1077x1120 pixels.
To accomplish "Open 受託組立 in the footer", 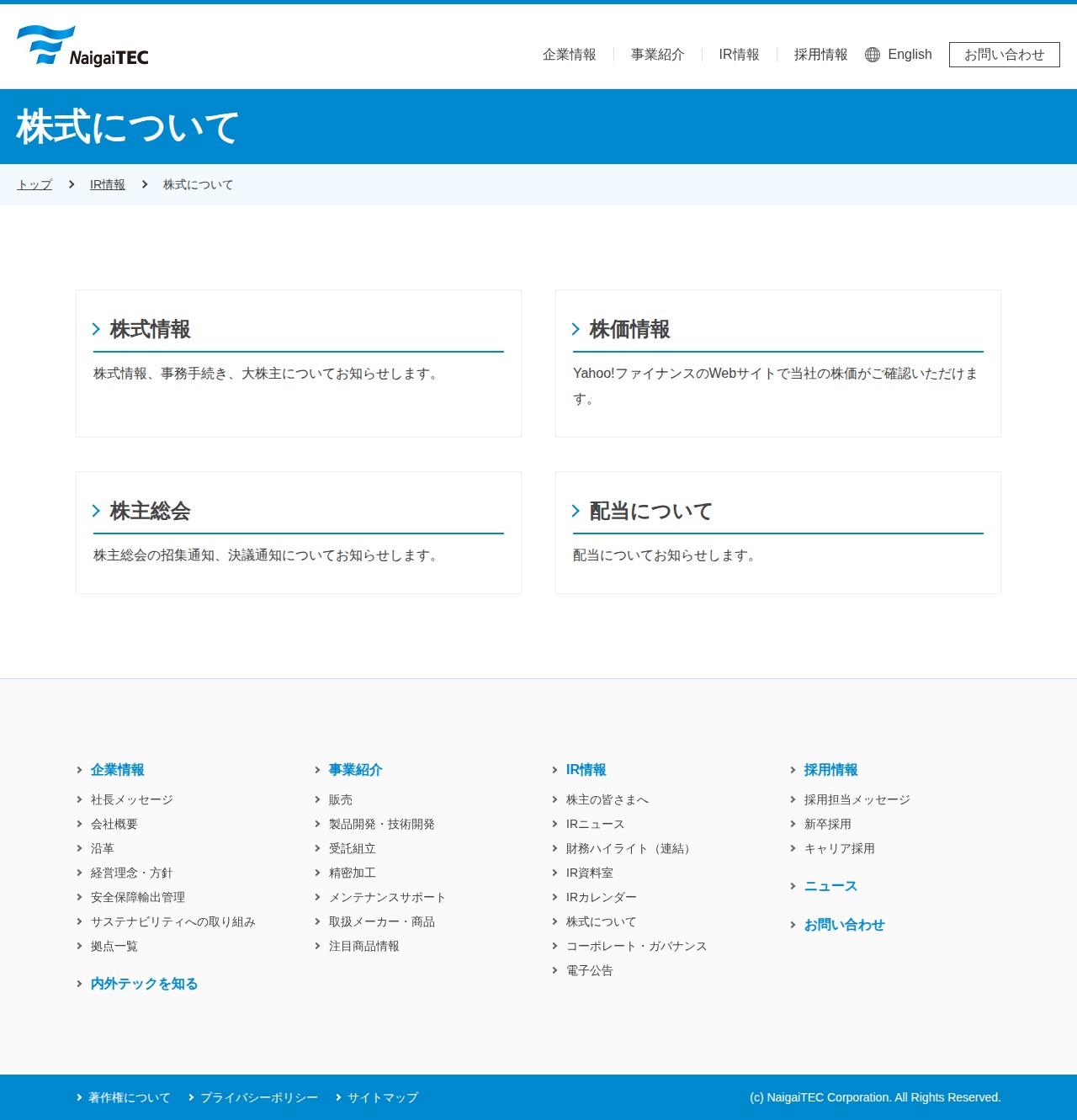I will point(353,848).
